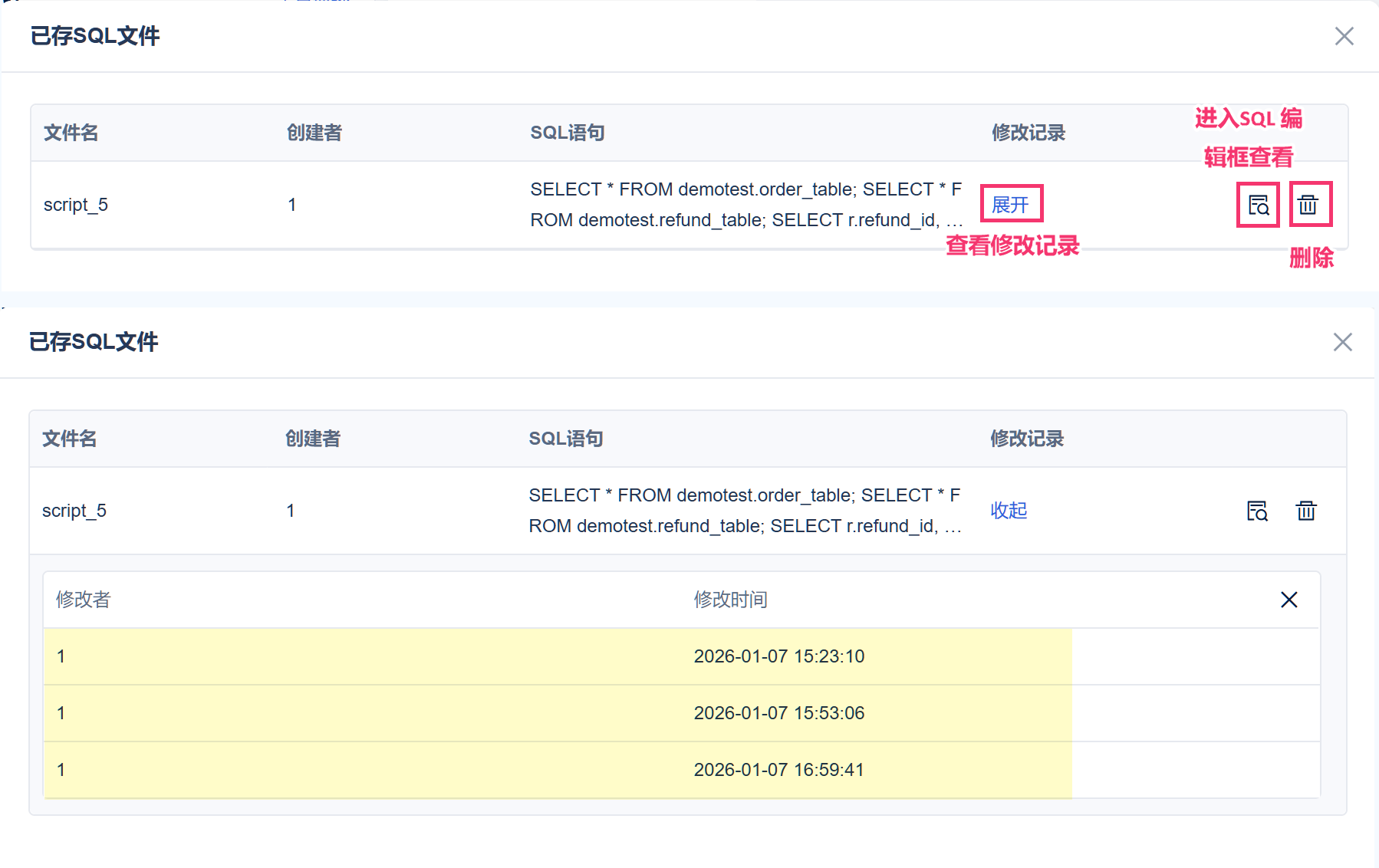Close the 已存SQL文件 dialog containing 展开
This screenshot has height=868, width=1379.
tap(1344, 36)
